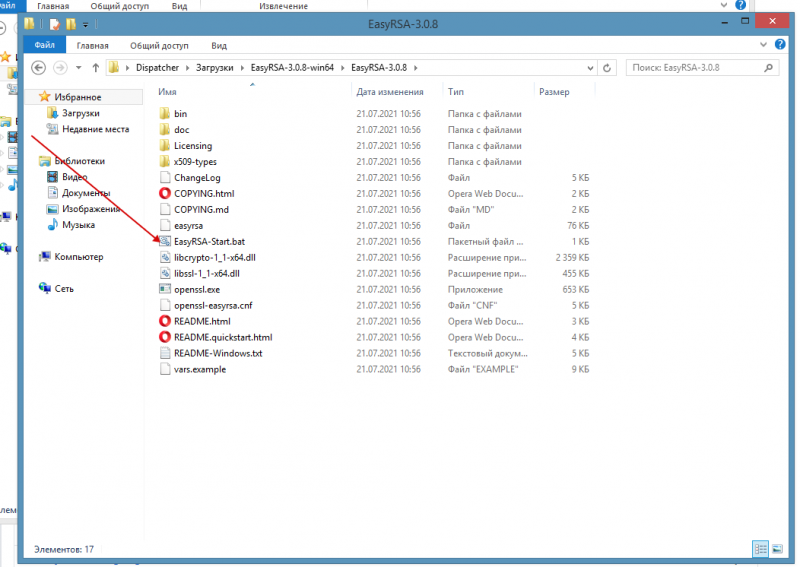Open the Quick Access Toolbar customize dropdown

coord(86,23)
